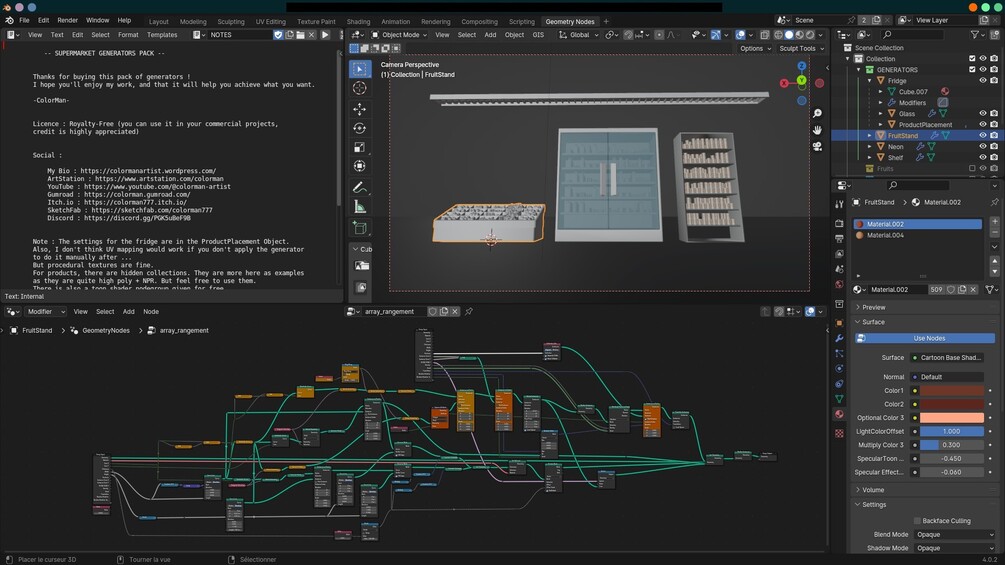Open the Blend Mode dropdown
The image size is (1005, 565).
[x=954, y=535]
